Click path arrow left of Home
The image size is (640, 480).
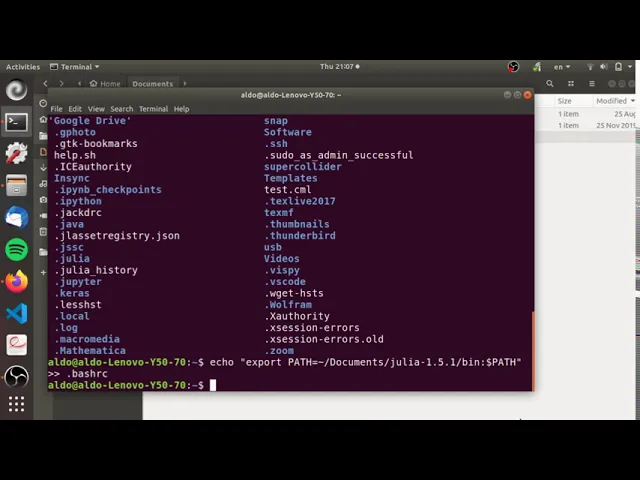point(79,83)
